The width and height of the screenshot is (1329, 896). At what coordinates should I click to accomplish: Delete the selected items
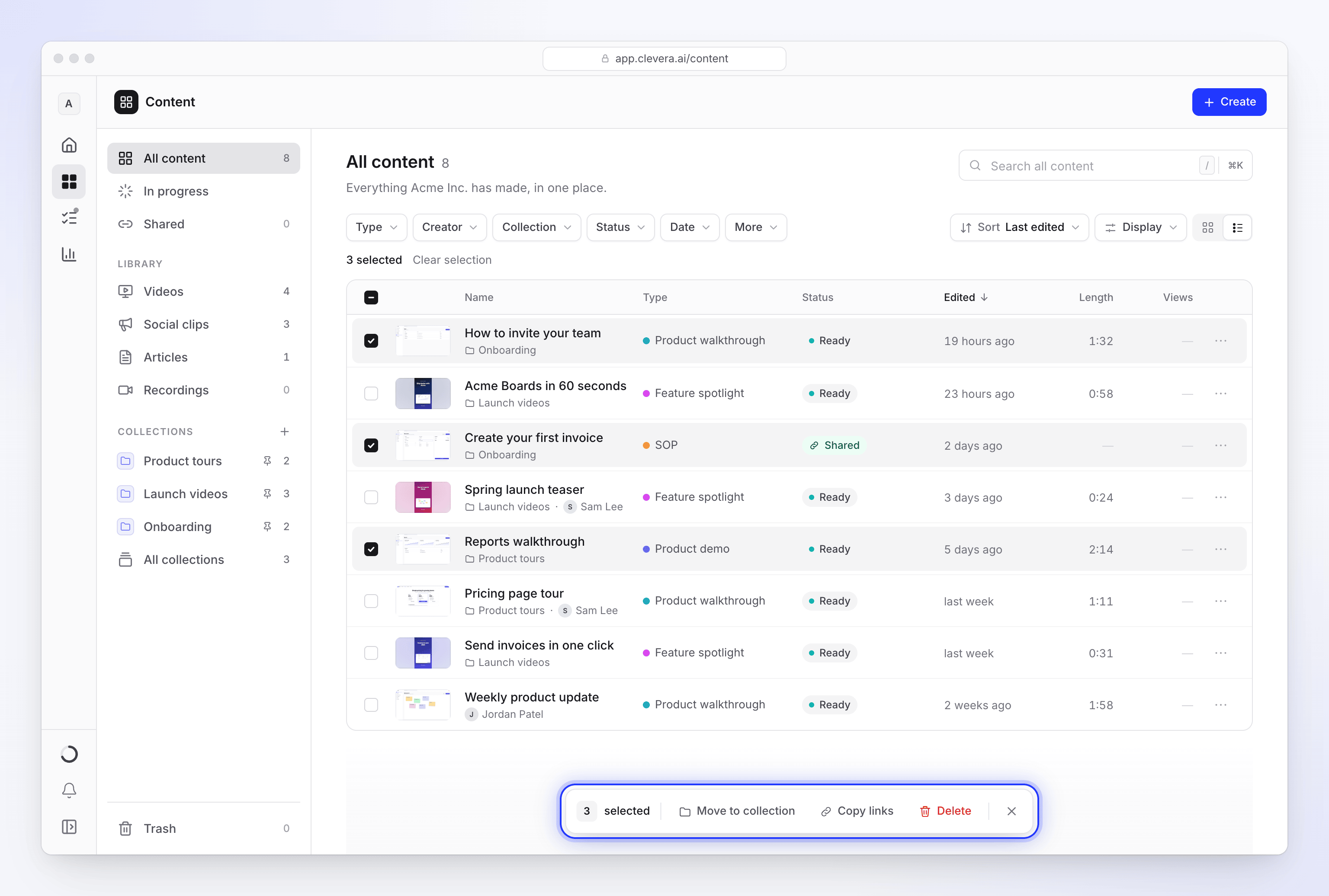(945, 811)
